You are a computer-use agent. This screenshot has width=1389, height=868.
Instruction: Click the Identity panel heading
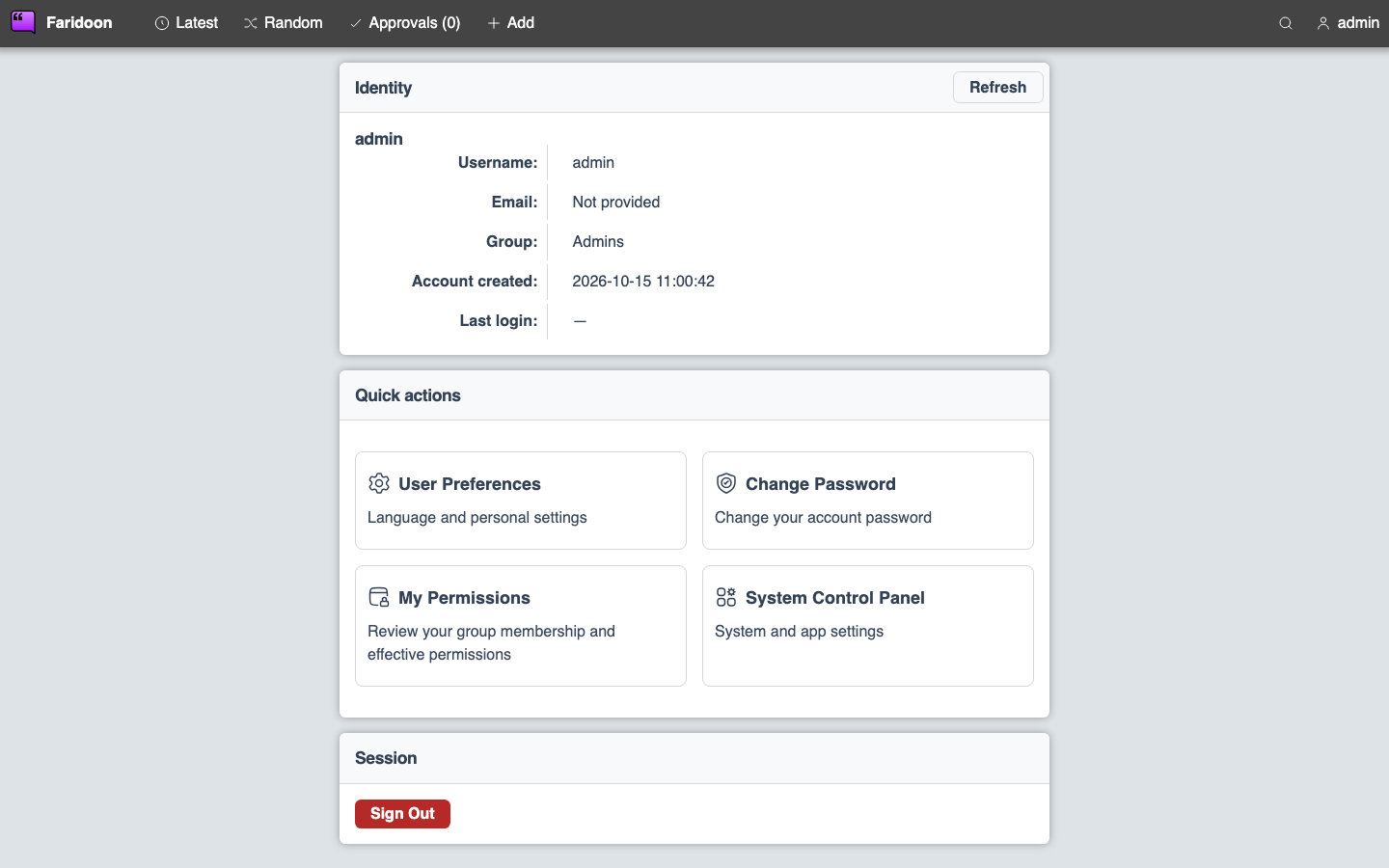[383, 88]
